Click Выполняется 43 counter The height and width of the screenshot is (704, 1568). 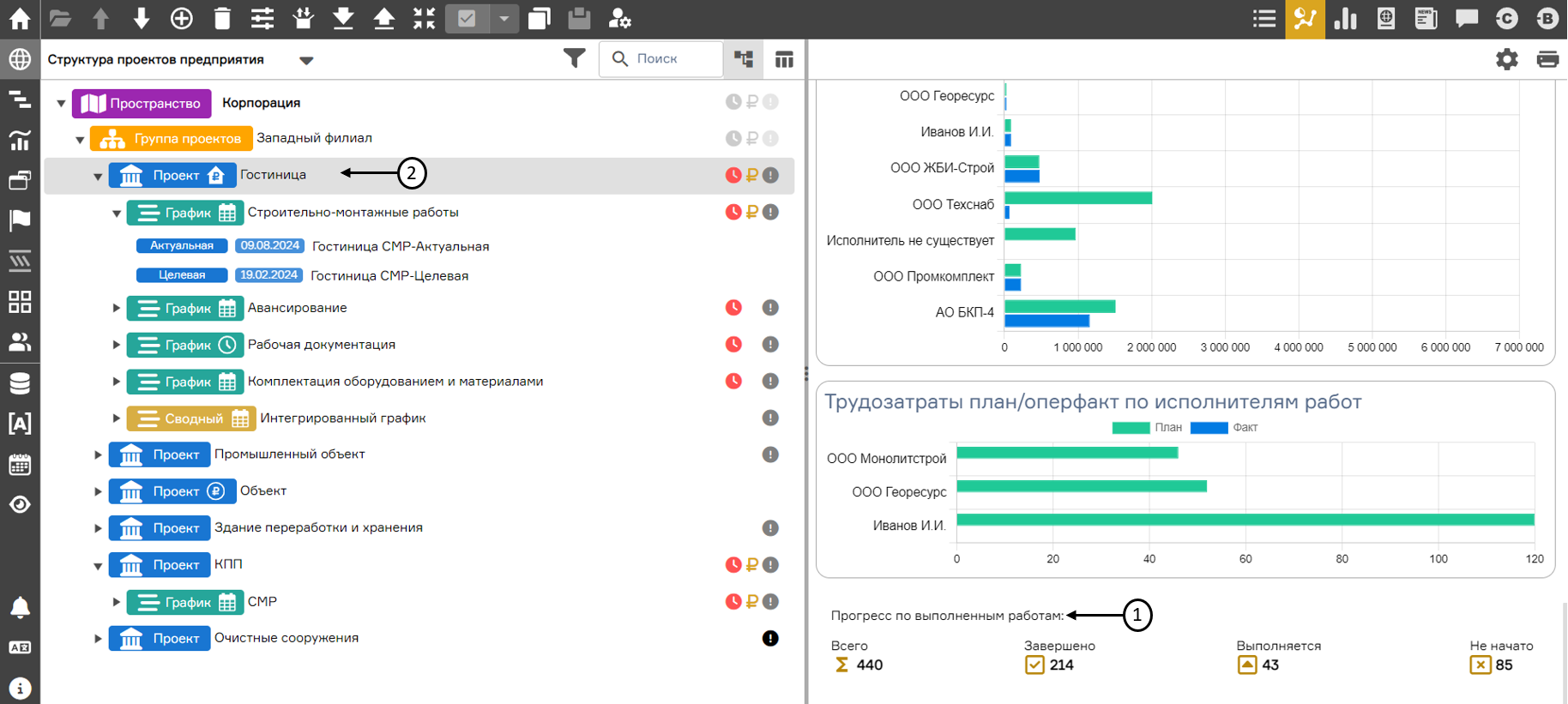[1278, 657]
